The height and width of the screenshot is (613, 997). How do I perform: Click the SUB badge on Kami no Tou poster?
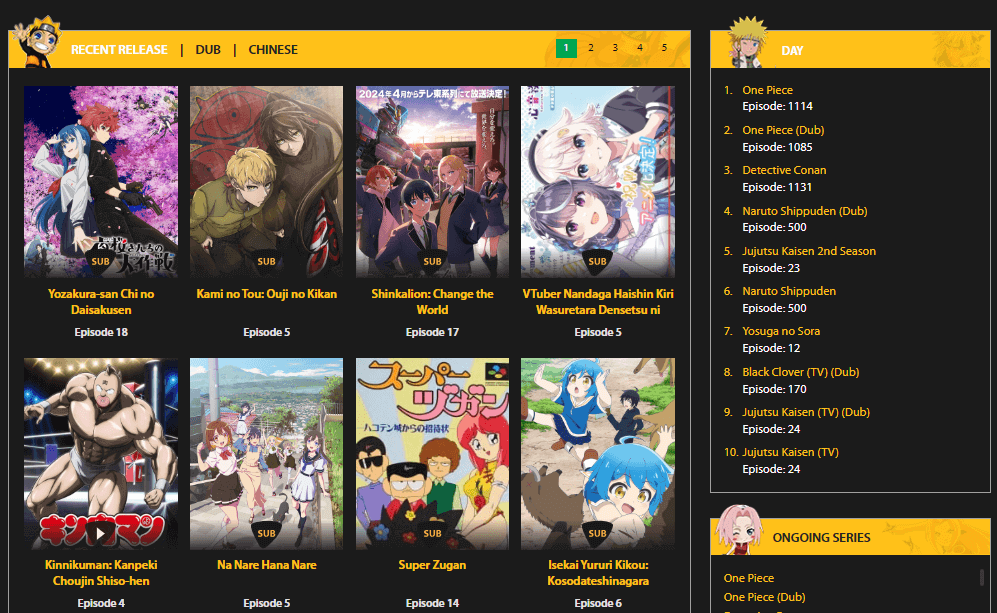coord(266,261)
